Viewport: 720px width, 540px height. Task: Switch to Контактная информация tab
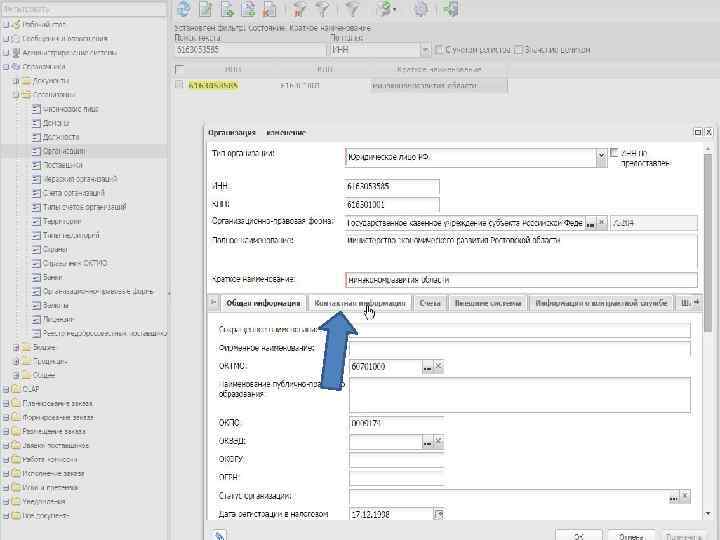[360, 303]
